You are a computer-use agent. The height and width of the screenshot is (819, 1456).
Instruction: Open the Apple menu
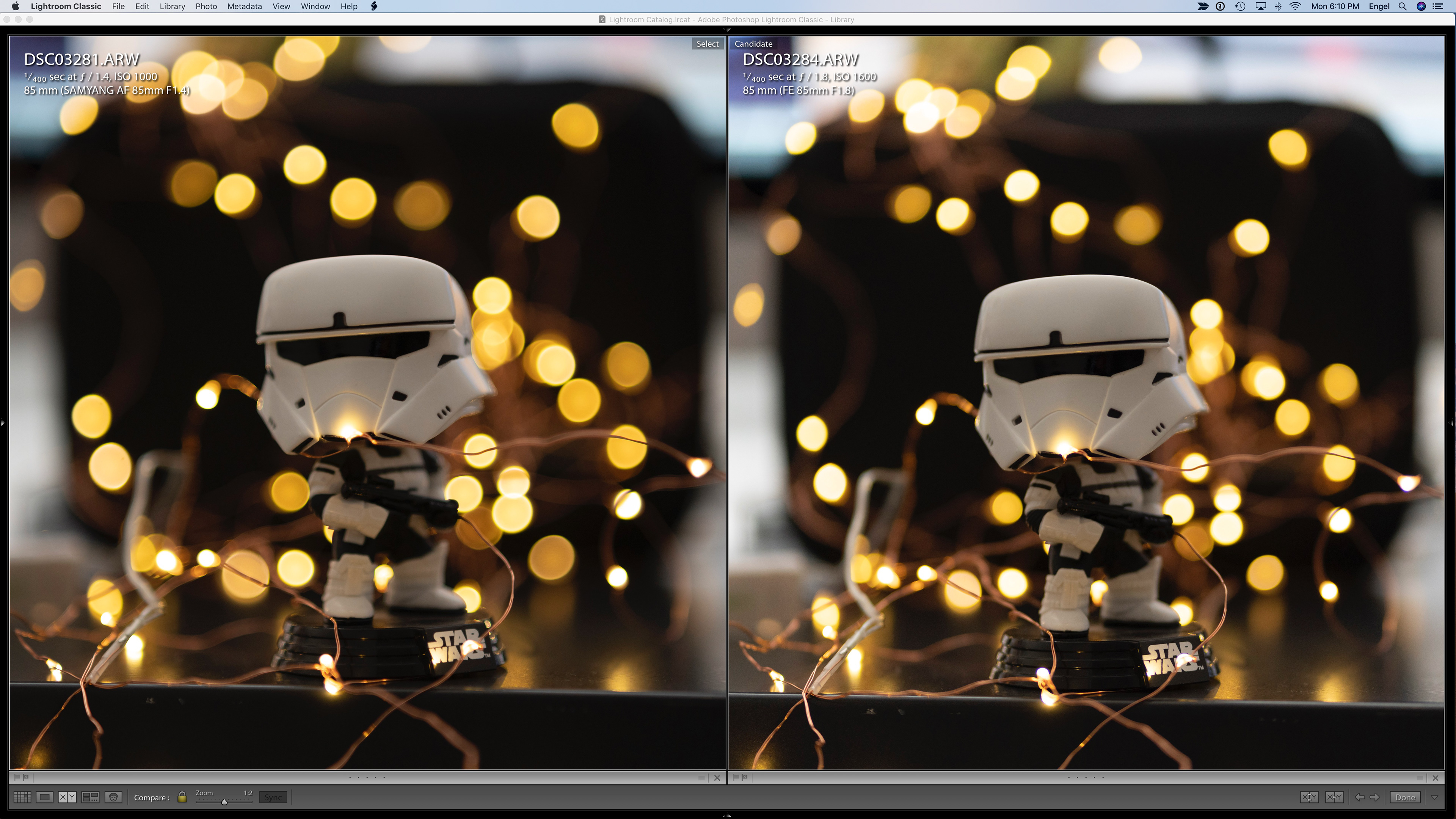15,6
